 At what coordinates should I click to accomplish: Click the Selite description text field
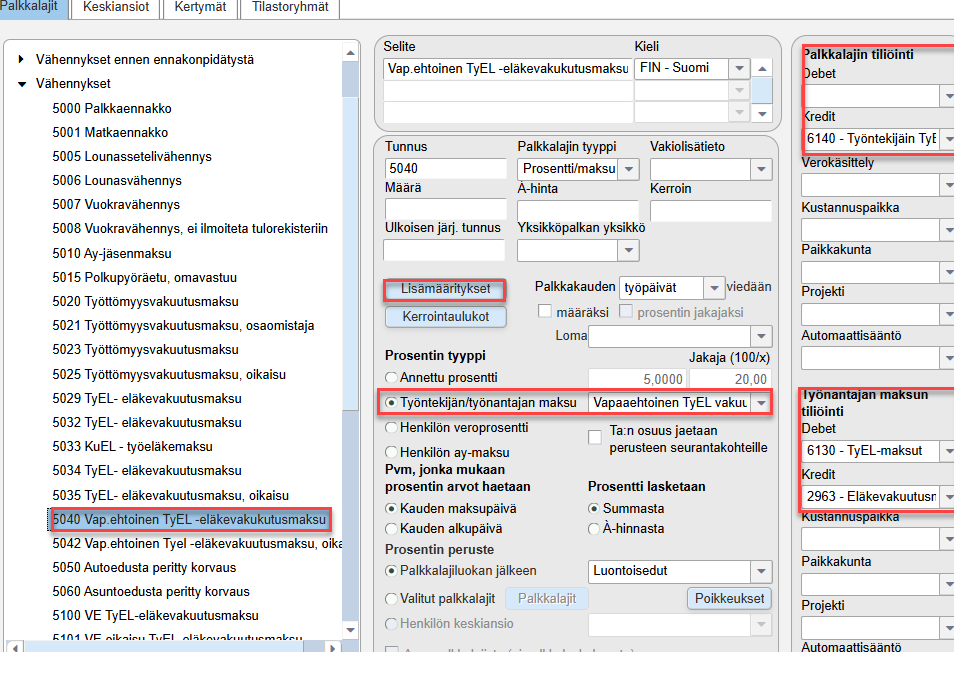click(x=508, y=68)
